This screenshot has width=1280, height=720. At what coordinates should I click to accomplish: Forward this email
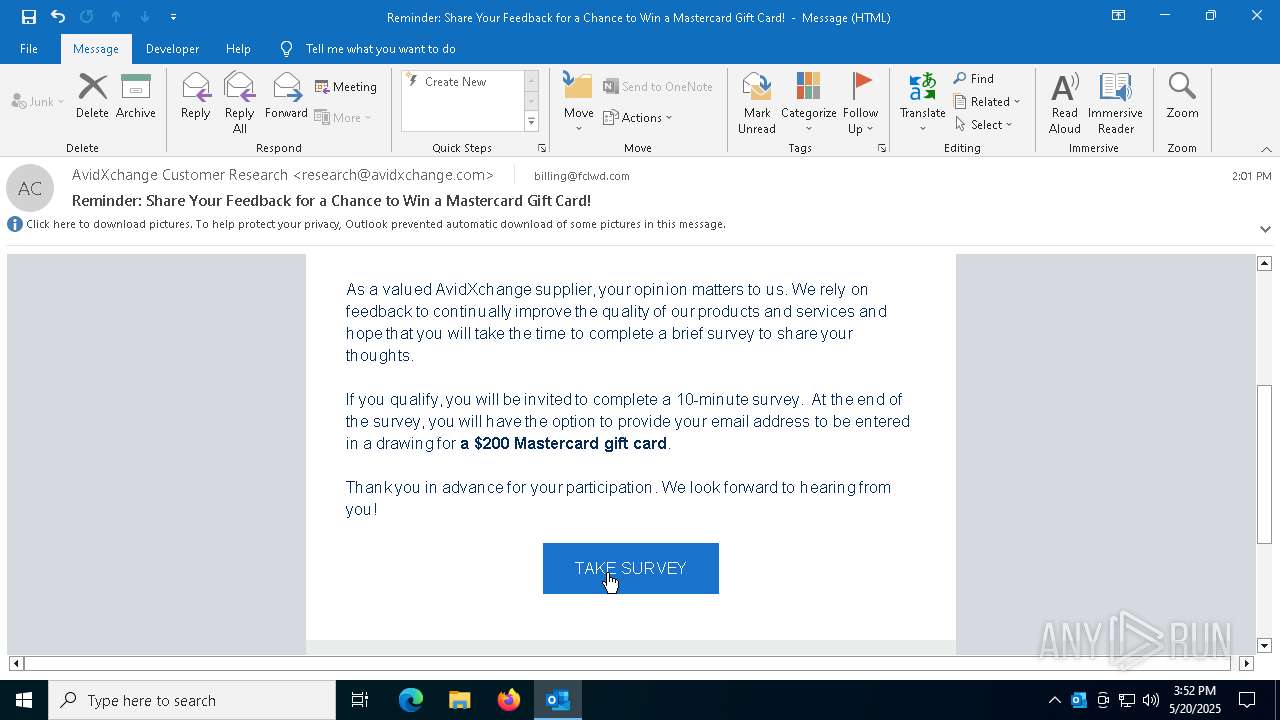point(286,96)
